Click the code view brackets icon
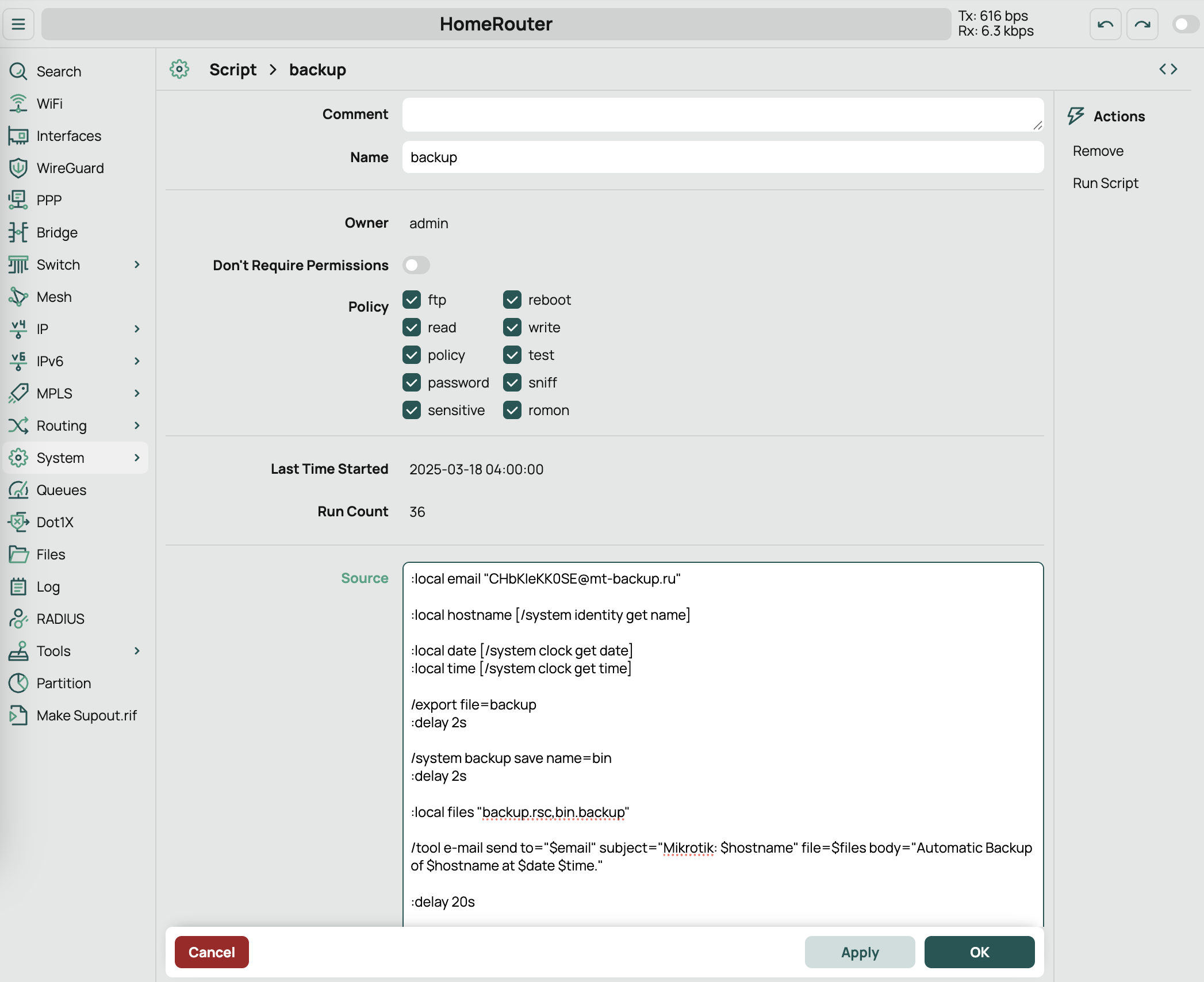The height and width of the screenshot is (982, 1204). [1168, 69]
